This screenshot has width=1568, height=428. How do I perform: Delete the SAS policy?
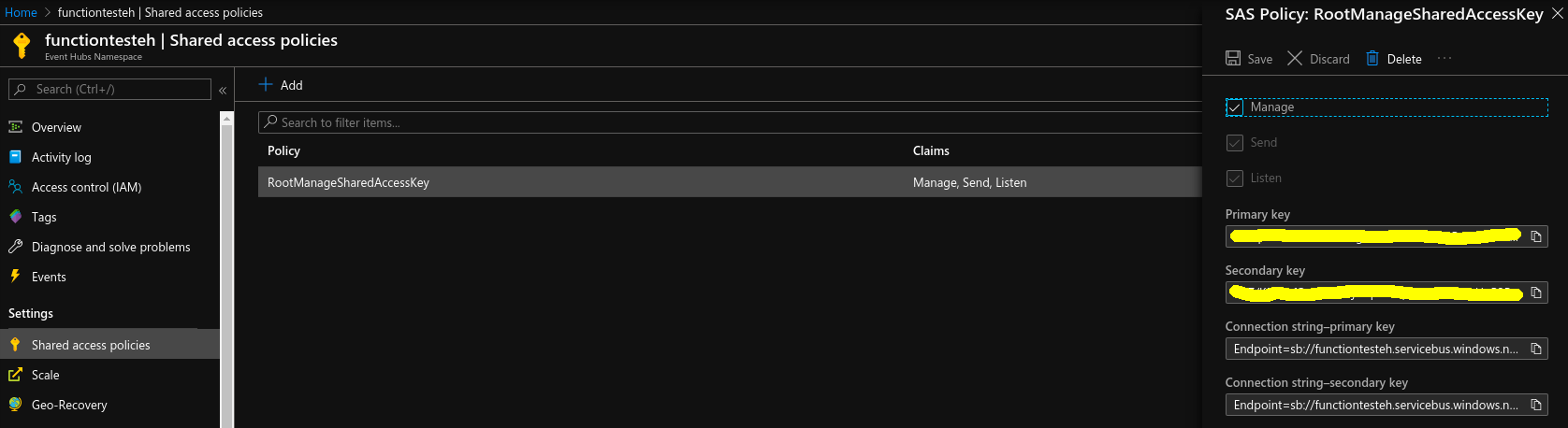(x=1394, y=59)
